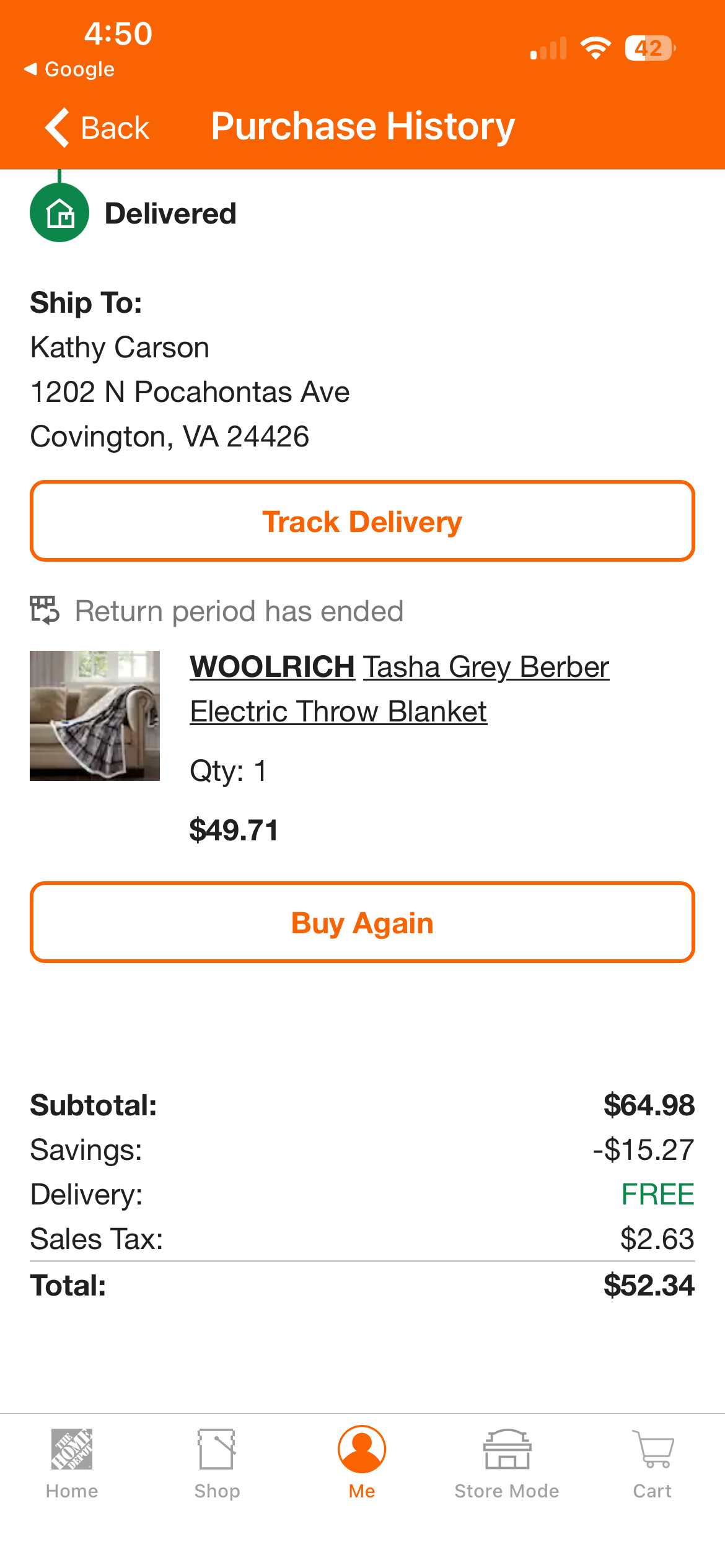Image resolution: width=725 pixels, height=1568 pixels.
Task: Tap the battery level indicator
Action: tap(650, 48)
